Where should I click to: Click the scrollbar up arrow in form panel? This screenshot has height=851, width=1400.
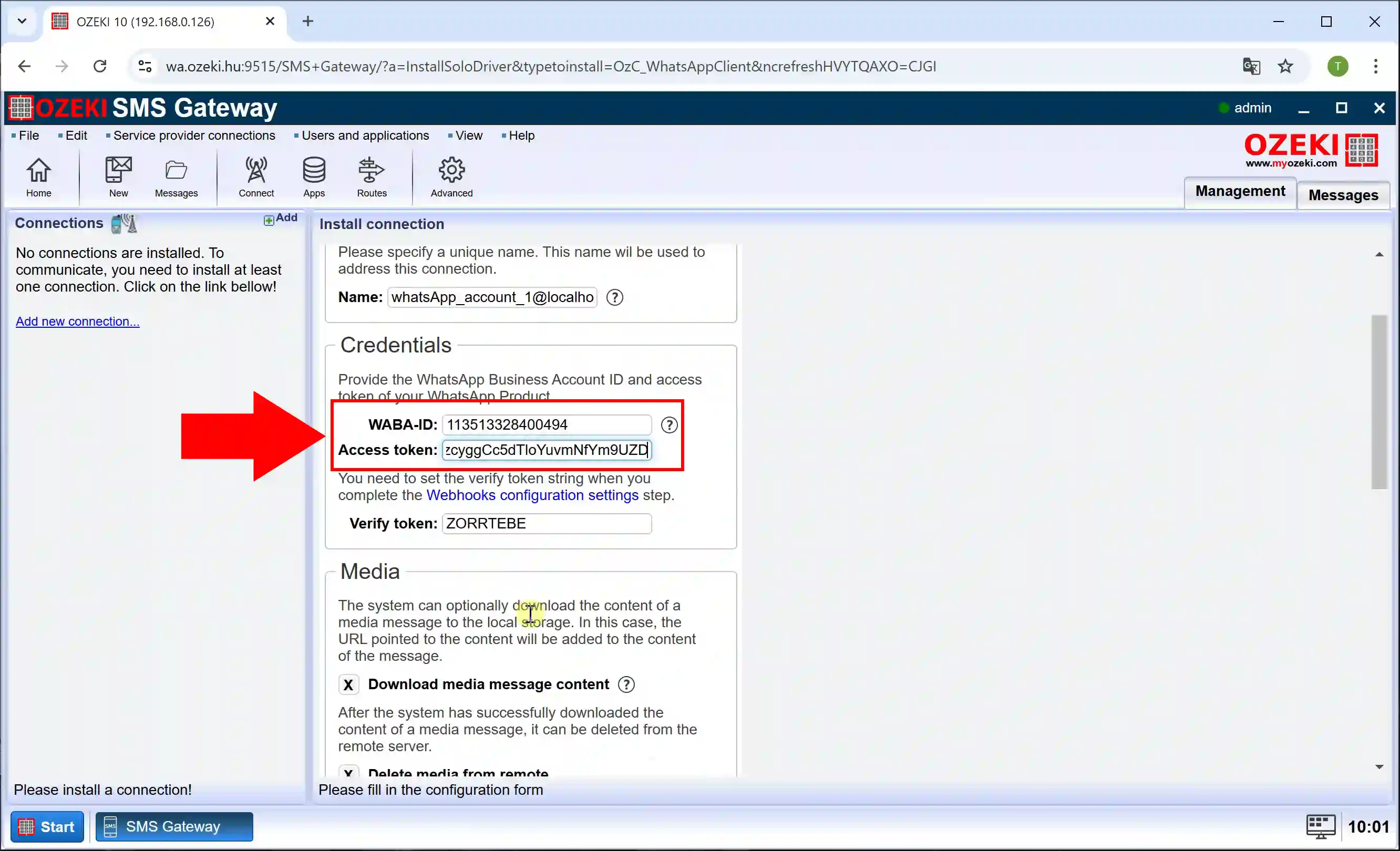1379,254
